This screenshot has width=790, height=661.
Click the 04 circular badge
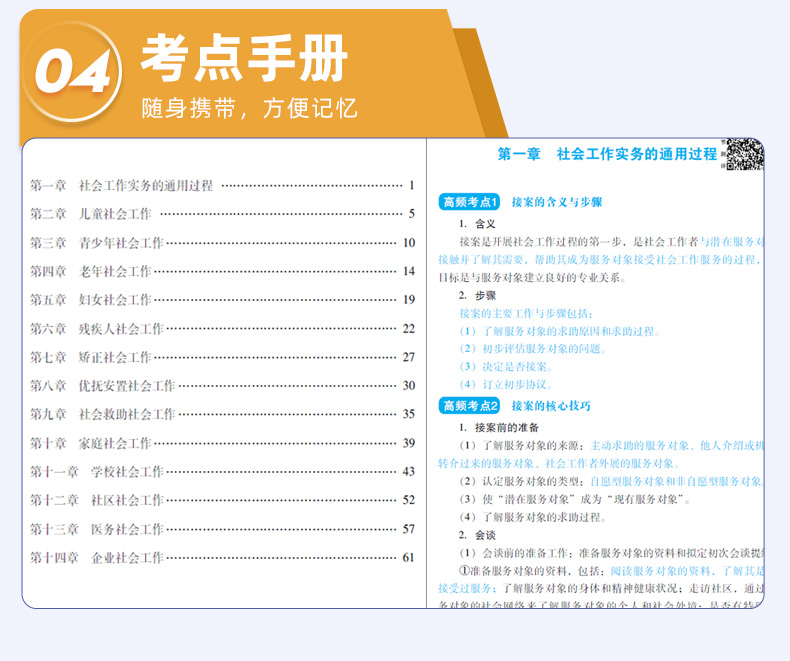click(72, 72)
